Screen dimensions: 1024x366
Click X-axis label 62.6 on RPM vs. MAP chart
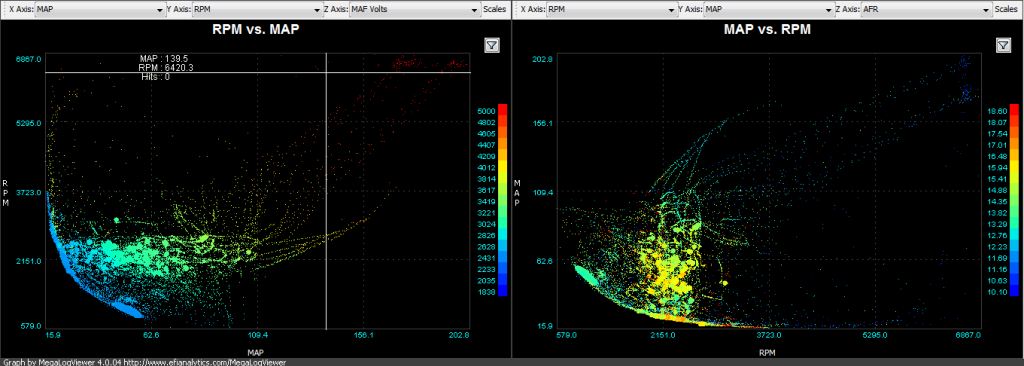(152, 335)
